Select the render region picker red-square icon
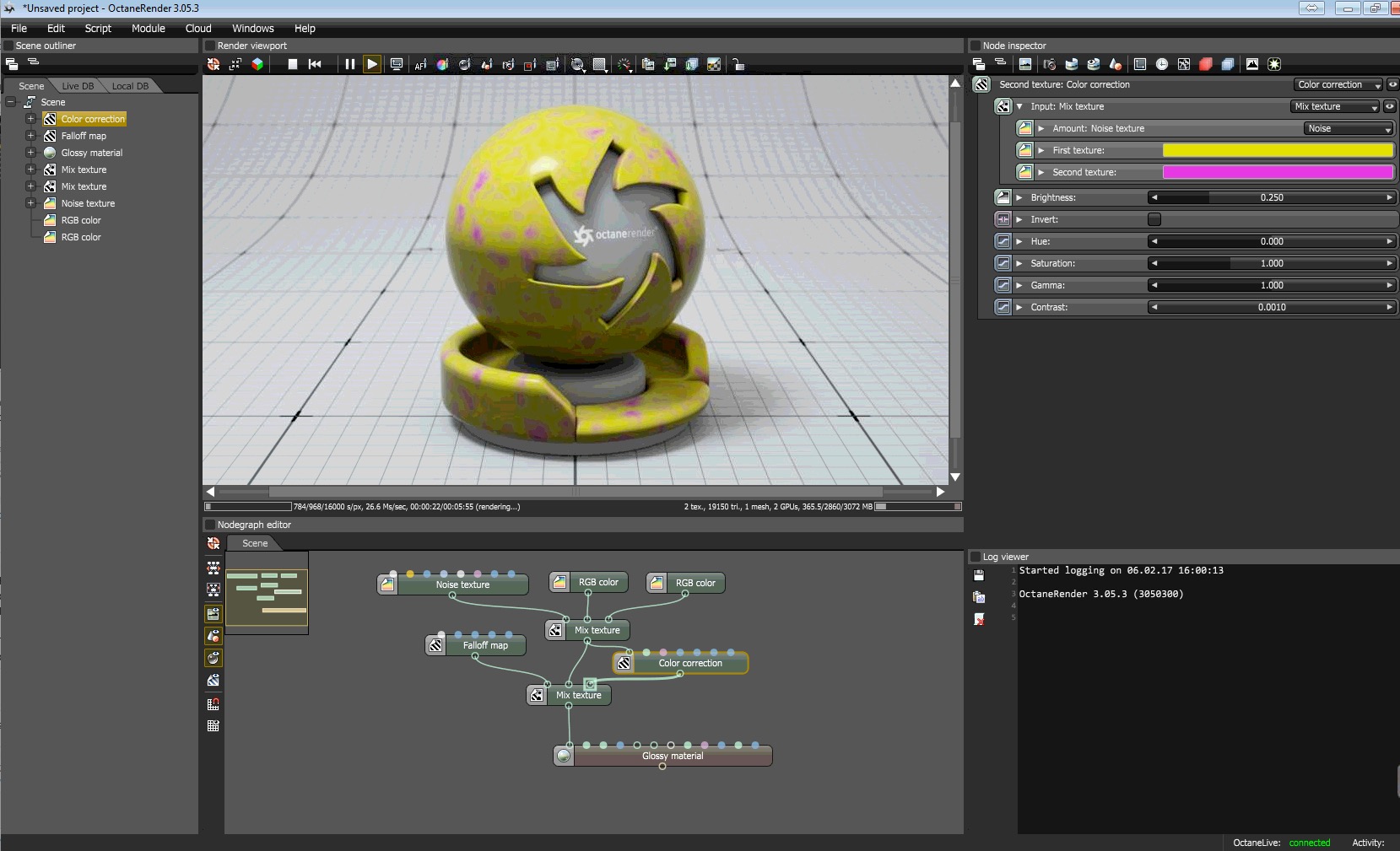Viewport: 1400px width, 851px height. (x=530, y=64)
